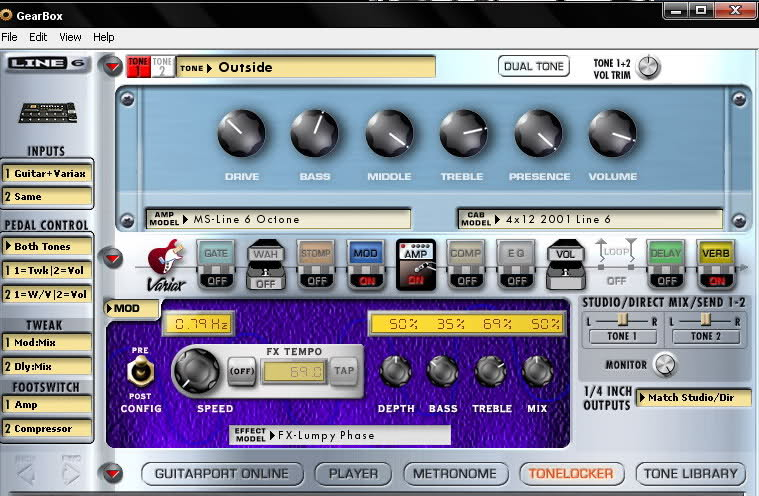
Task: Open the Edit menu
Action: coord(38,37)
